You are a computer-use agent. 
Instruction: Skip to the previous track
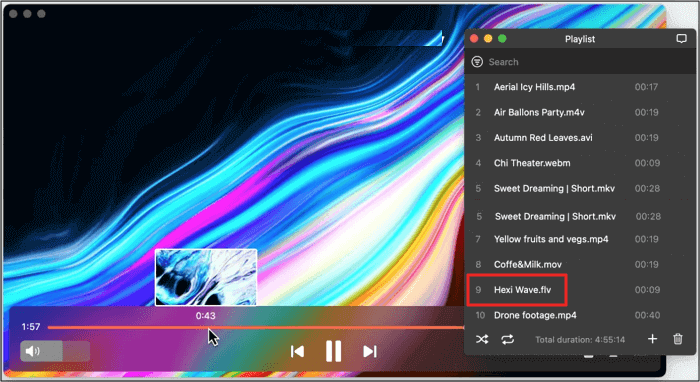pyautogui.click(x=297, y=352)
